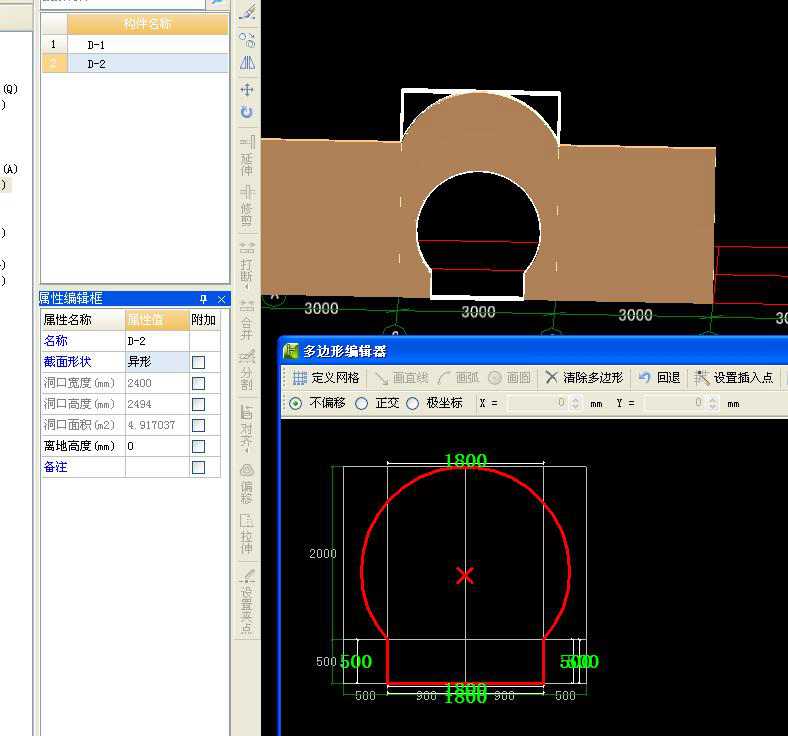Click the 延伸 (extend) tool

click(x=247, y=155)
